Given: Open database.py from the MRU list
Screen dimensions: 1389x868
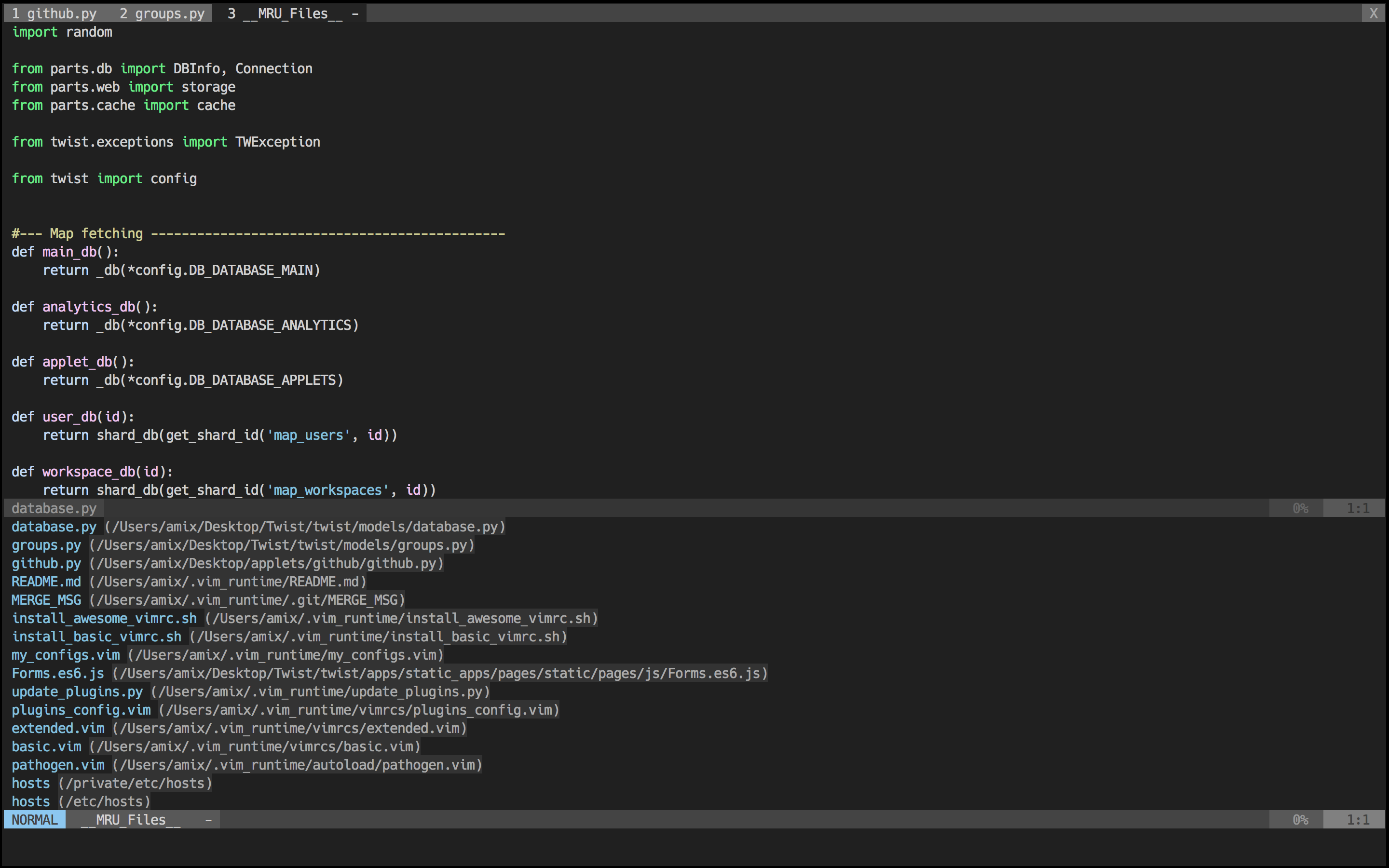Looking at the screenshot, I should point(259,527).
